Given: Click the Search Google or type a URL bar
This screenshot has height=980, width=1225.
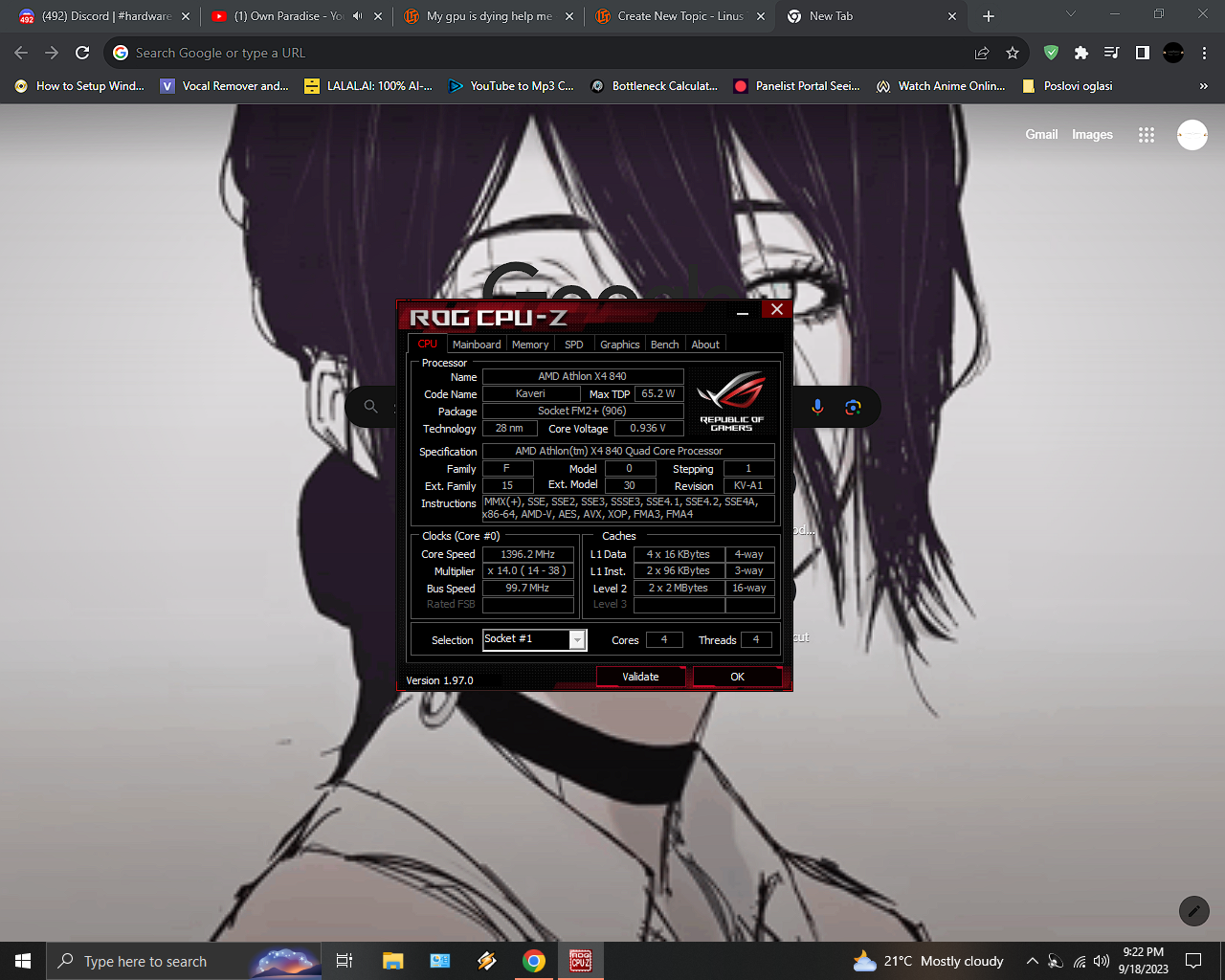Looking at the screenshot, I should tap(536, 53).
